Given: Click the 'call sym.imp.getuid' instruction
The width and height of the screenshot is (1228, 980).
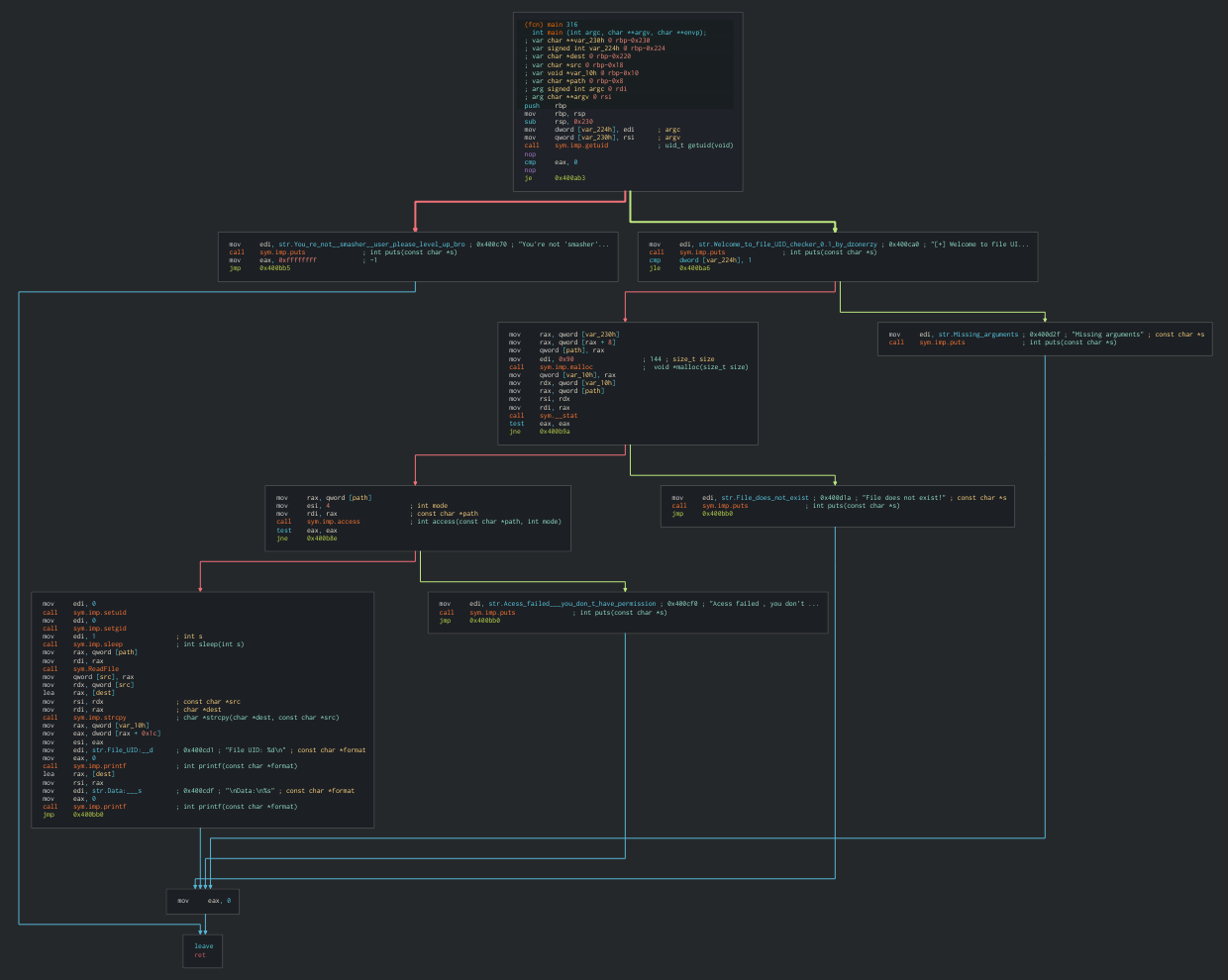Looking at the screenshot, I should coord(581,146).
